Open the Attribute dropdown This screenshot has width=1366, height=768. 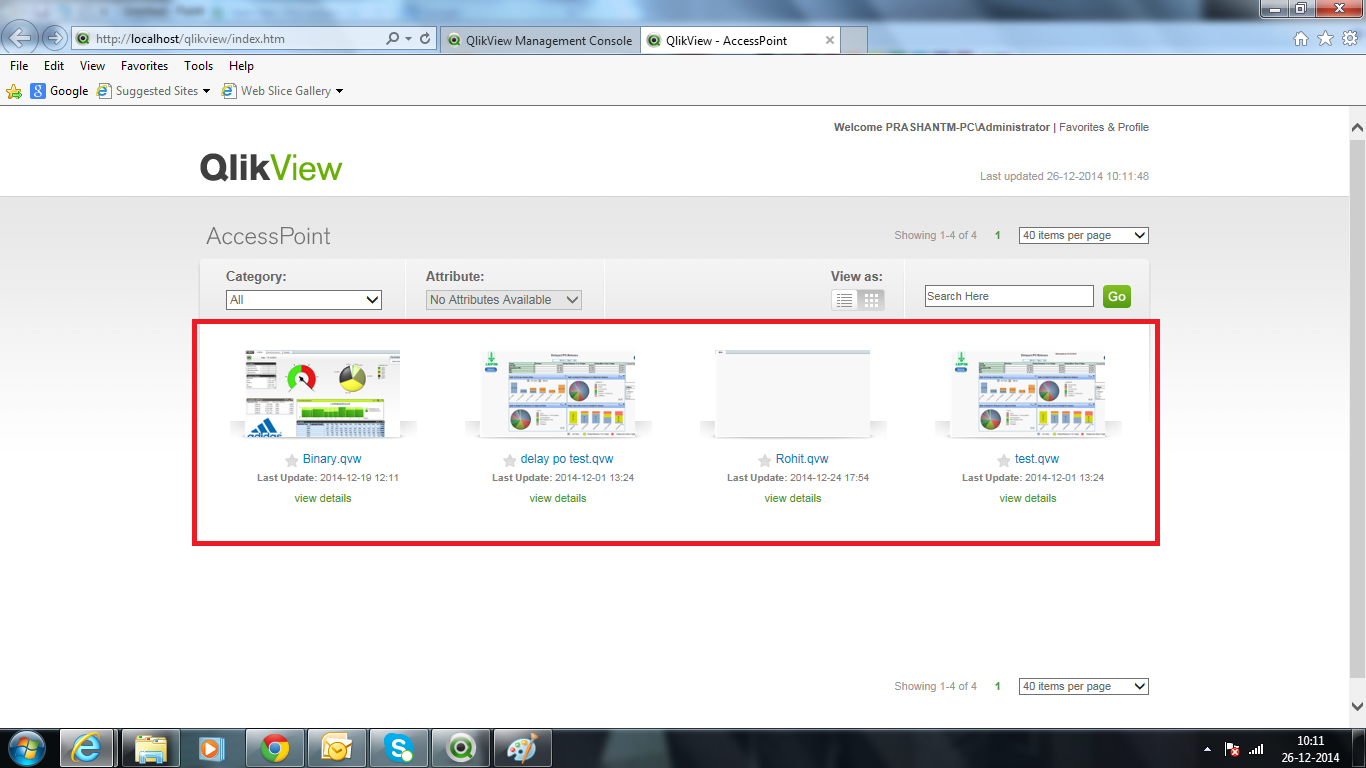pos(504,299)
